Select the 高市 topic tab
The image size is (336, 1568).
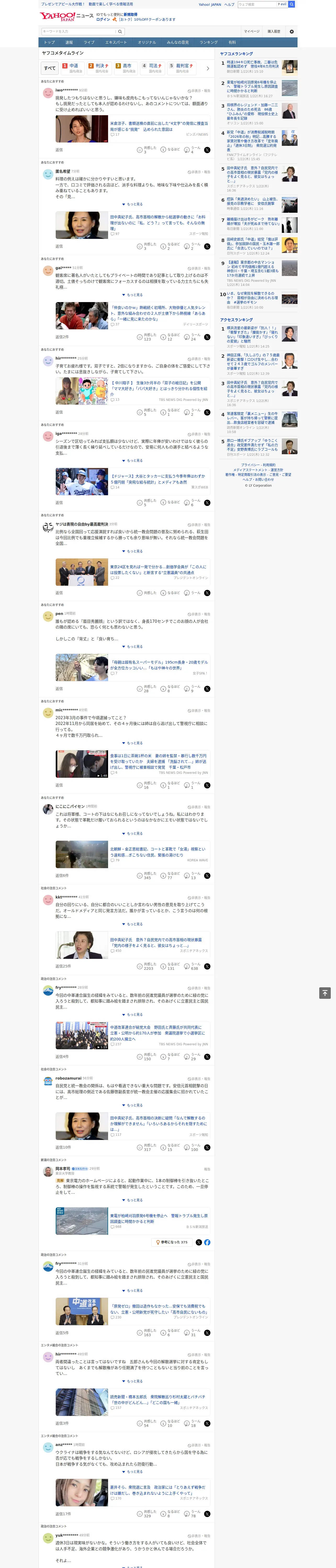pos(126,68)
